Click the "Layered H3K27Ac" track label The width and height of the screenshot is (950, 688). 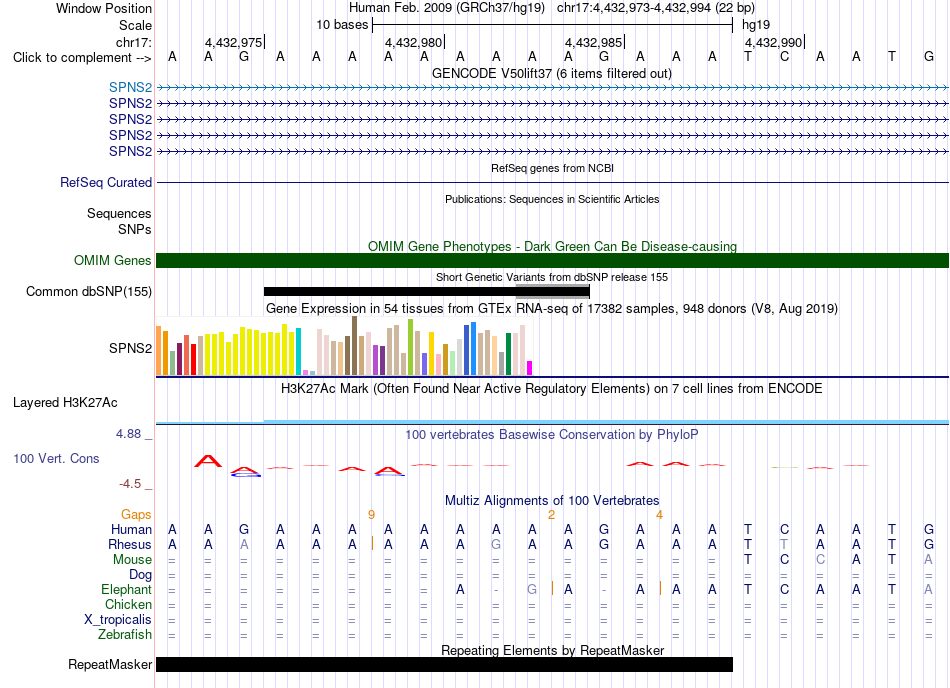(x=65, y=403)
